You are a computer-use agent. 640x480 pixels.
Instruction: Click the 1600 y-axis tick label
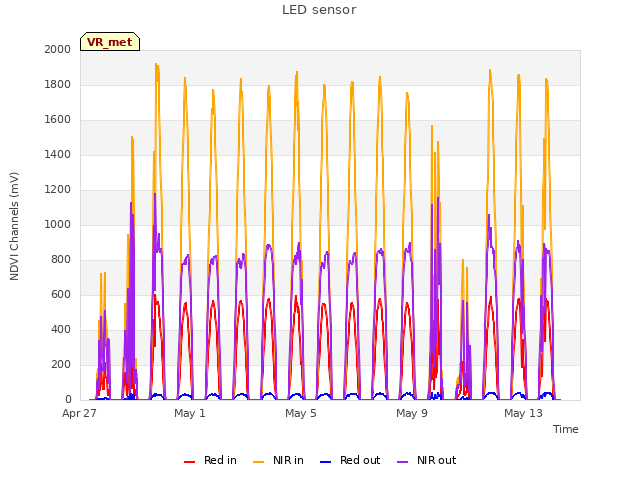click(x=58, y=120)
